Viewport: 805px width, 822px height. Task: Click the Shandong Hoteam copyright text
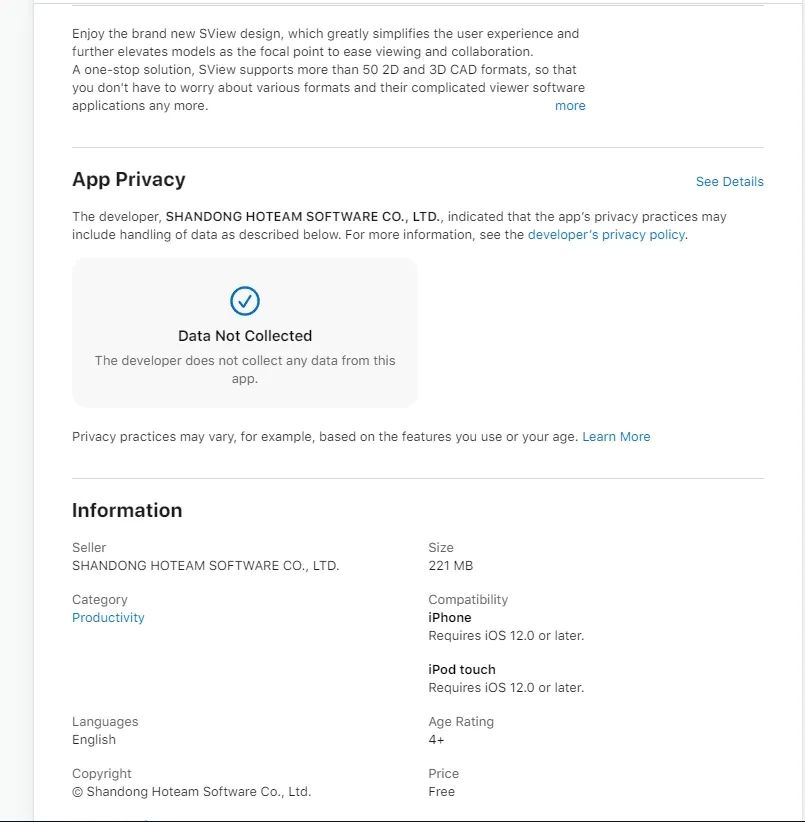[191, 792]
